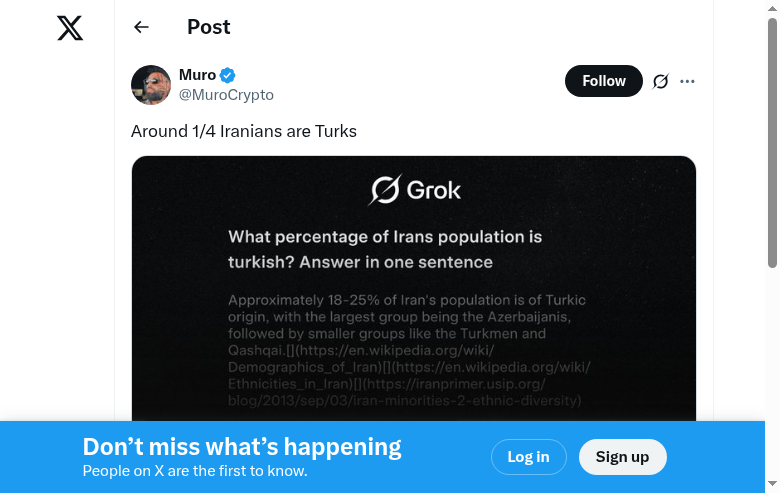Screen dimensions: 780x493
Task: Open Muro's profile picture
Action: [x=151, y=85]
